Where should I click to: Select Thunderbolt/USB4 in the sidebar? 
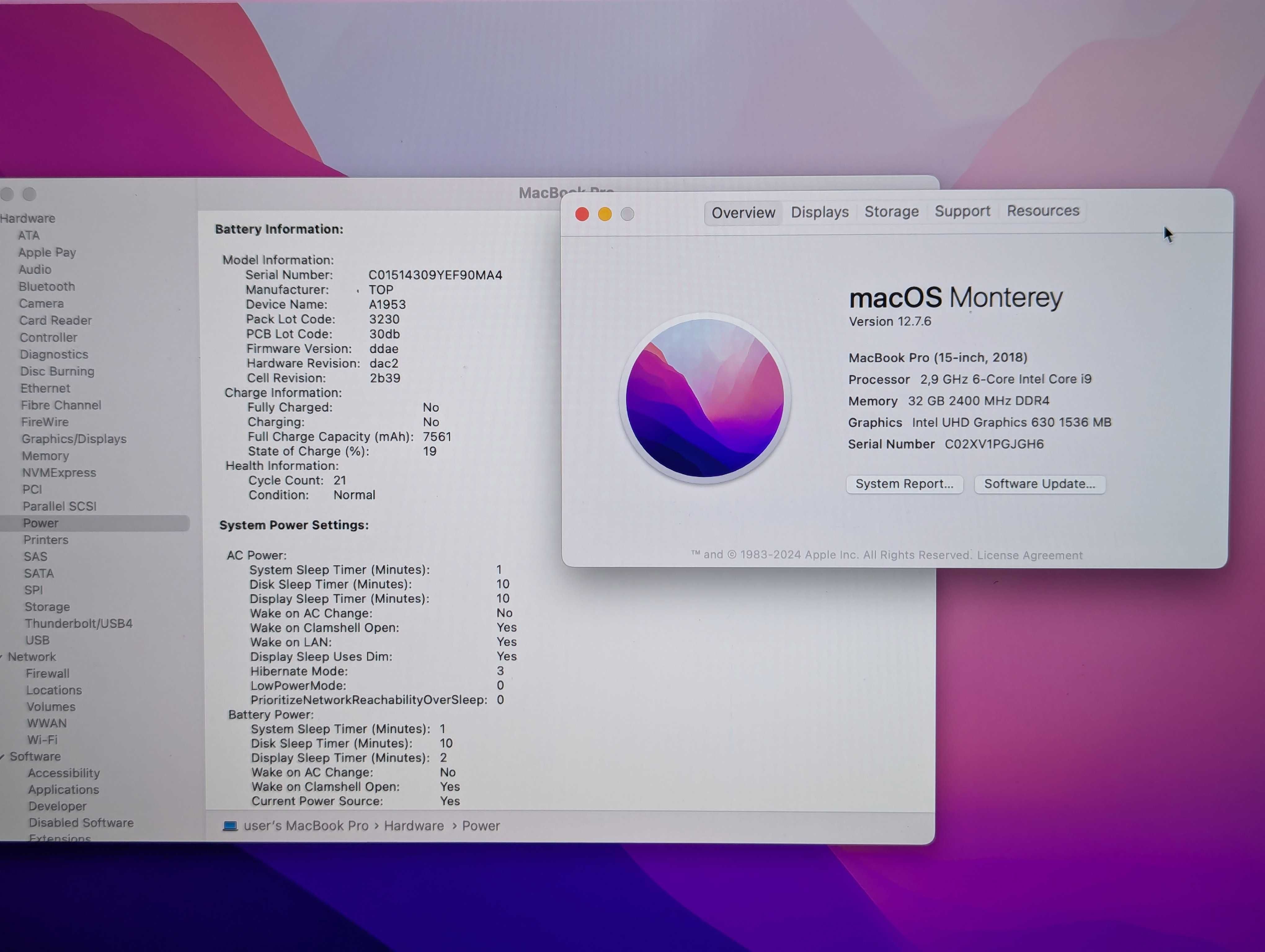click(x=78, y=624)
